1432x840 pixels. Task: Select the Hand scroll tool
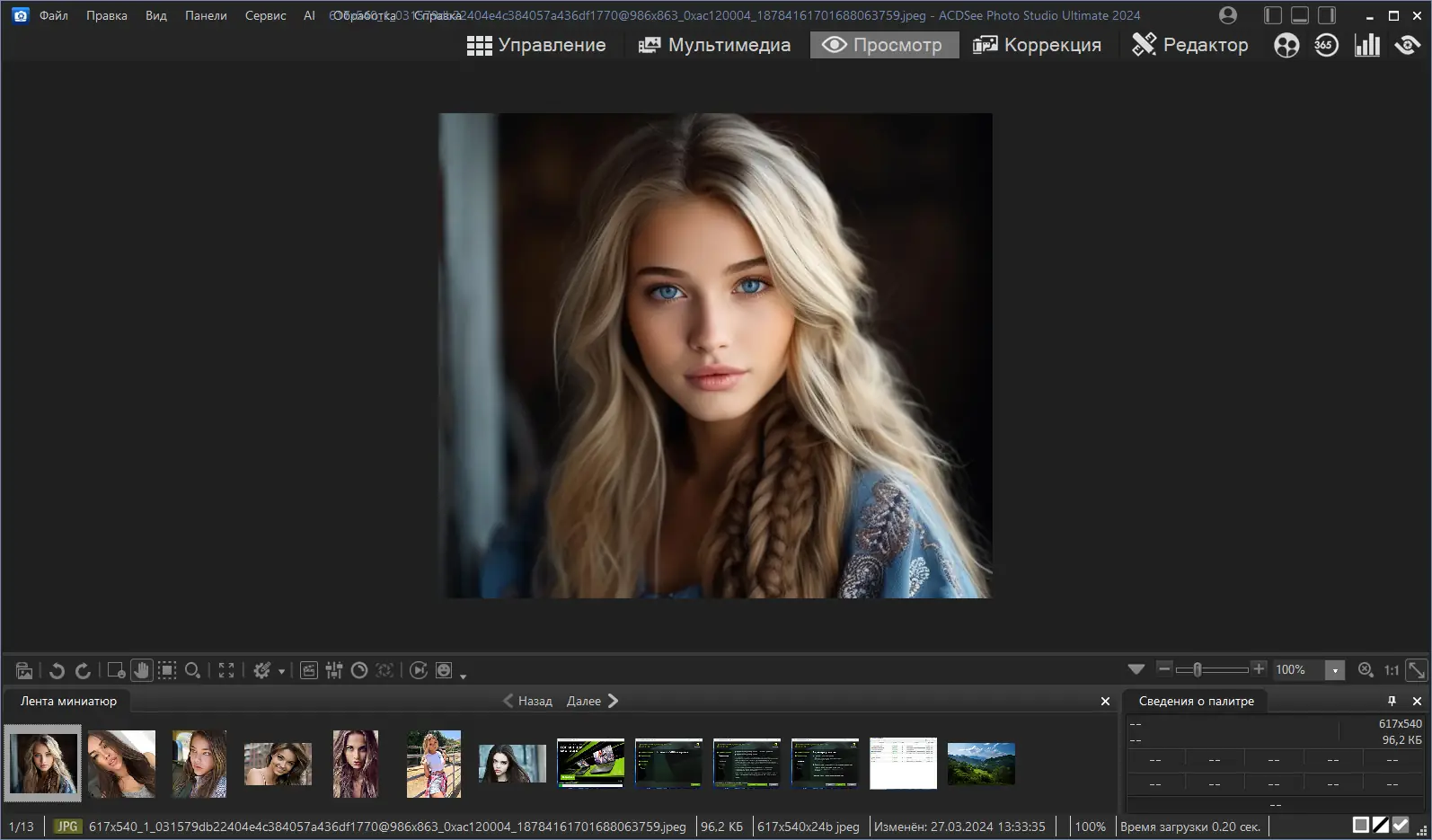(x=141, y=670)
